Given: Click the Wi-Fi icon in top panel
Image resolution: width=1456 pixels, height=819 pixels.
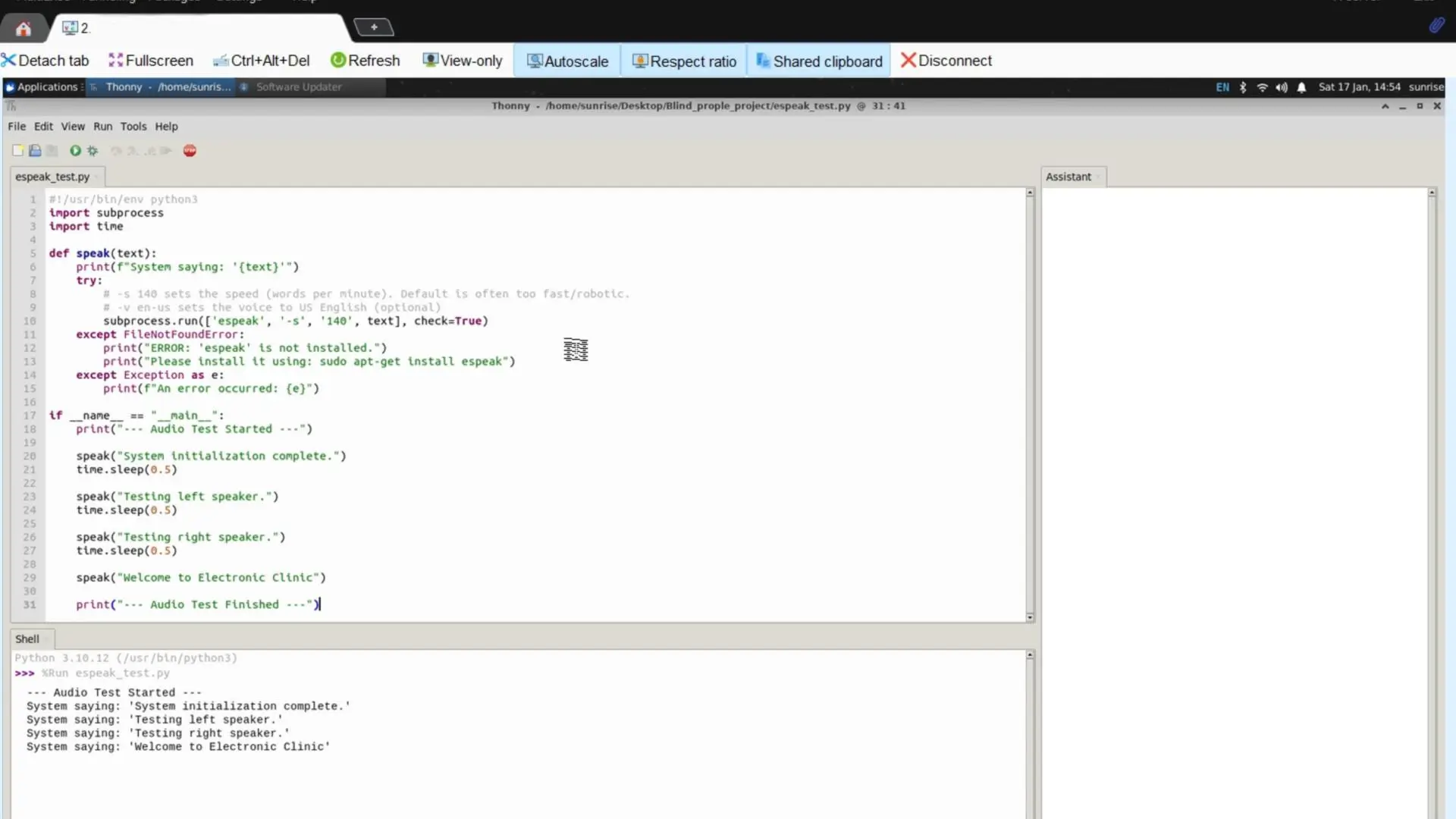Looking at the screenshot, I should (1263, 87).
